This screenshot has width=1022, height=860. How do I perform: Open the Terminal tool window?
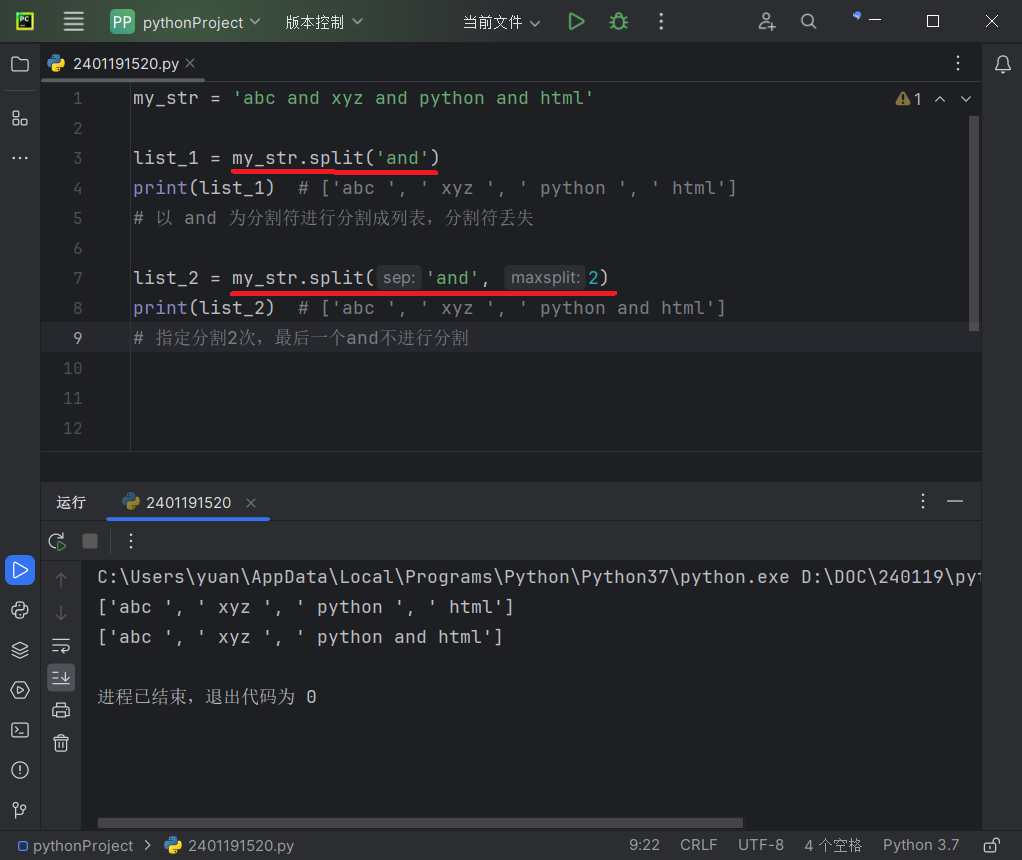point(20,730)
